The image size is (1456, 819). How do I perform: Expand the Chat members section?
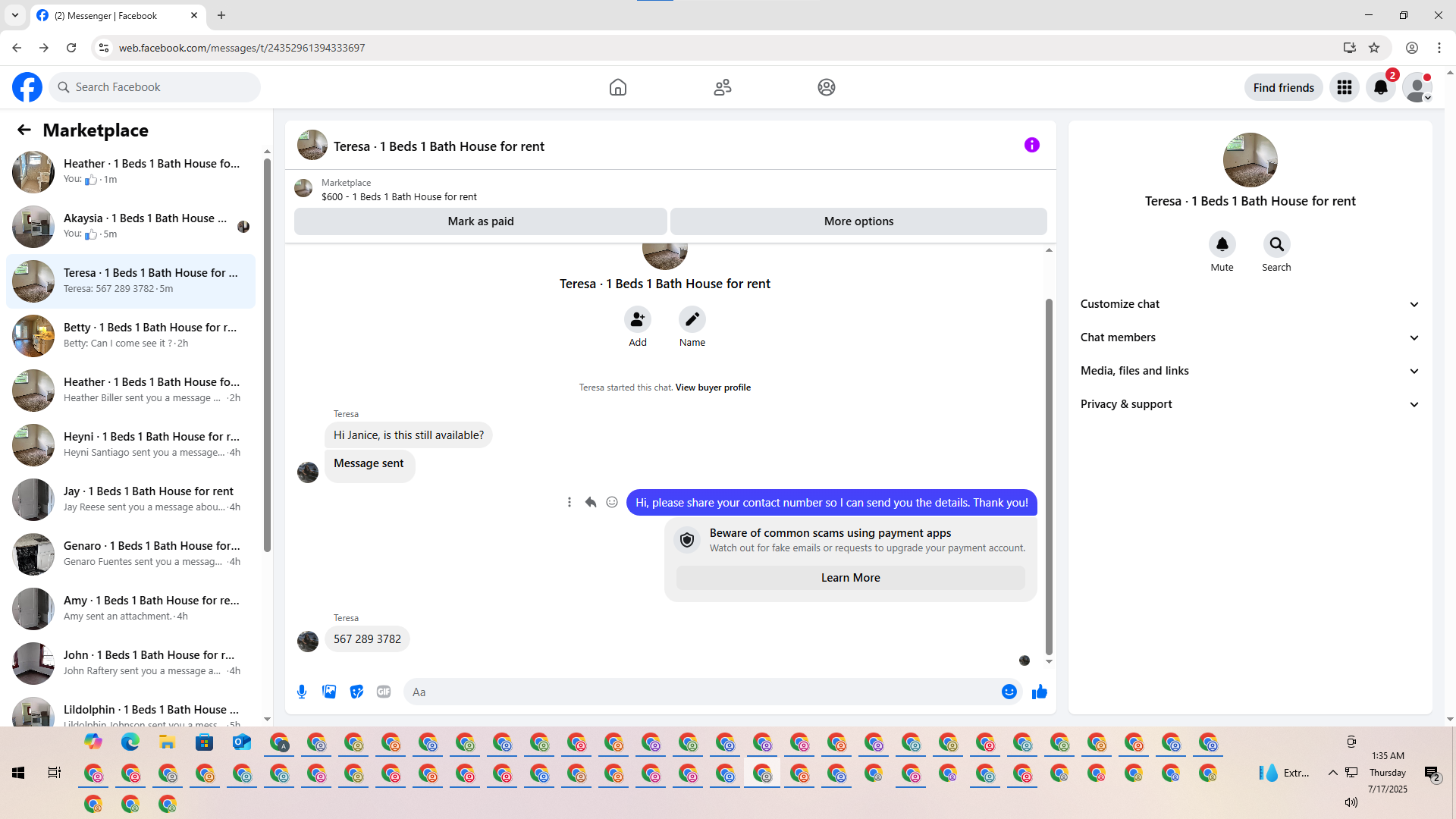pyautogui.click(x=1250, y=337)
